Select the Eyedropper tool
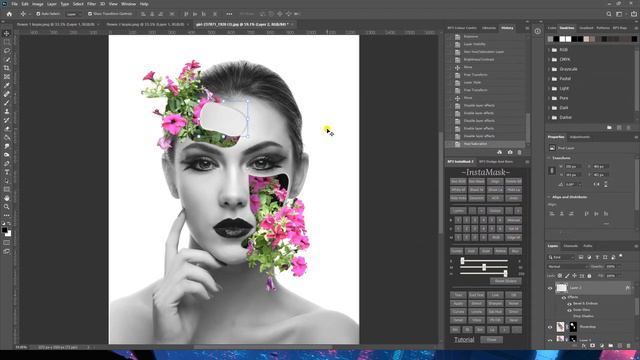640x360 pixels. 7,85
